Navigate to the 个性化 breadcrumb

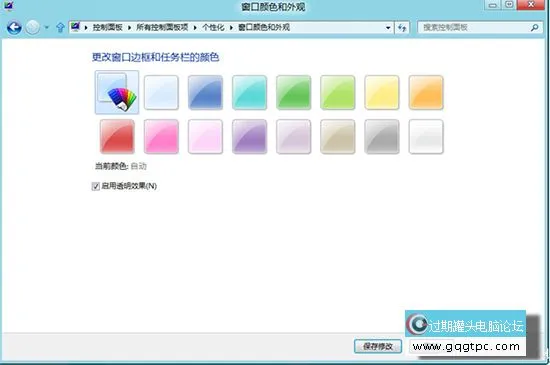213,27
